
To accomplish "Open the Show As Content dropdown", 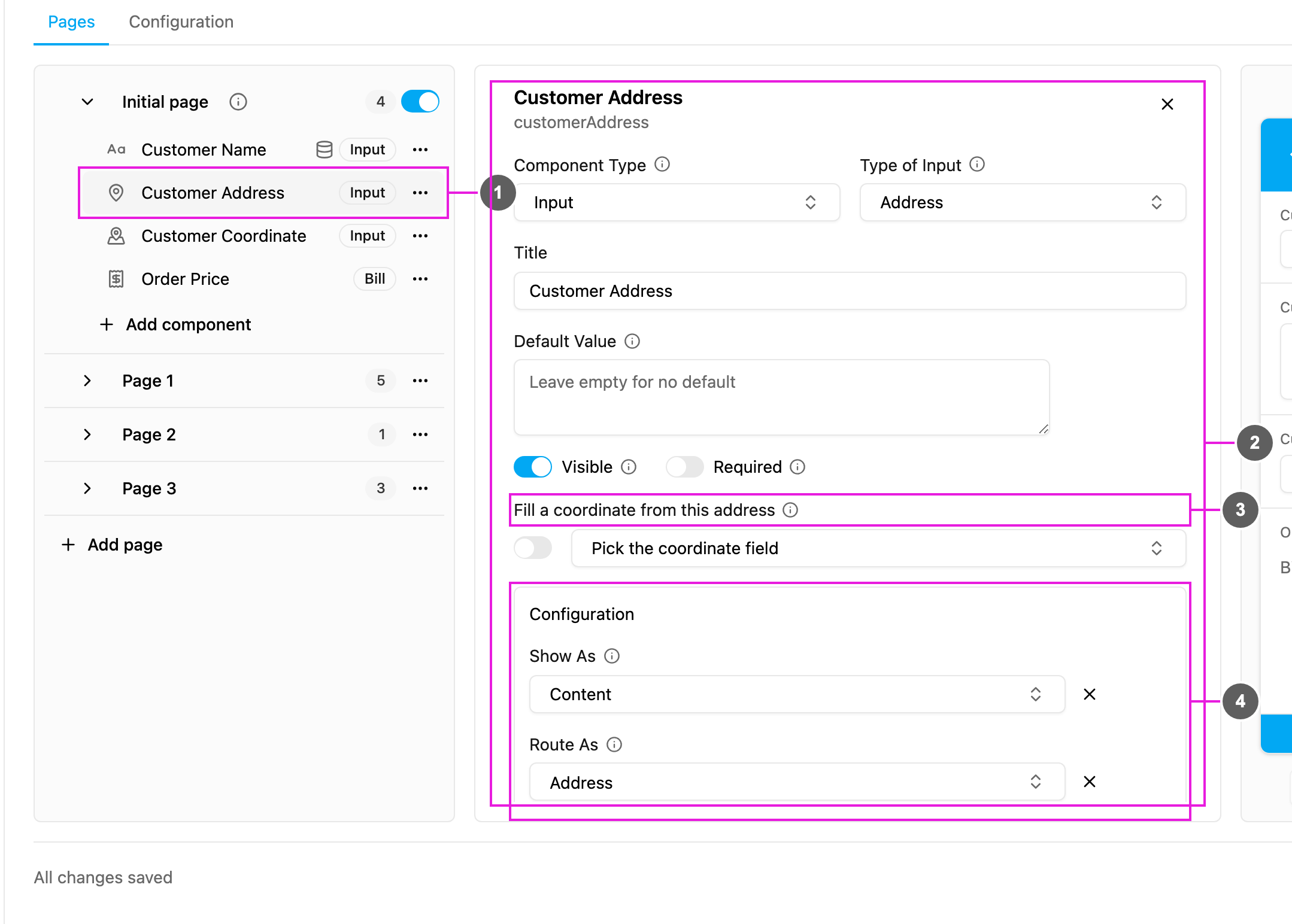I will coord(797,694).
